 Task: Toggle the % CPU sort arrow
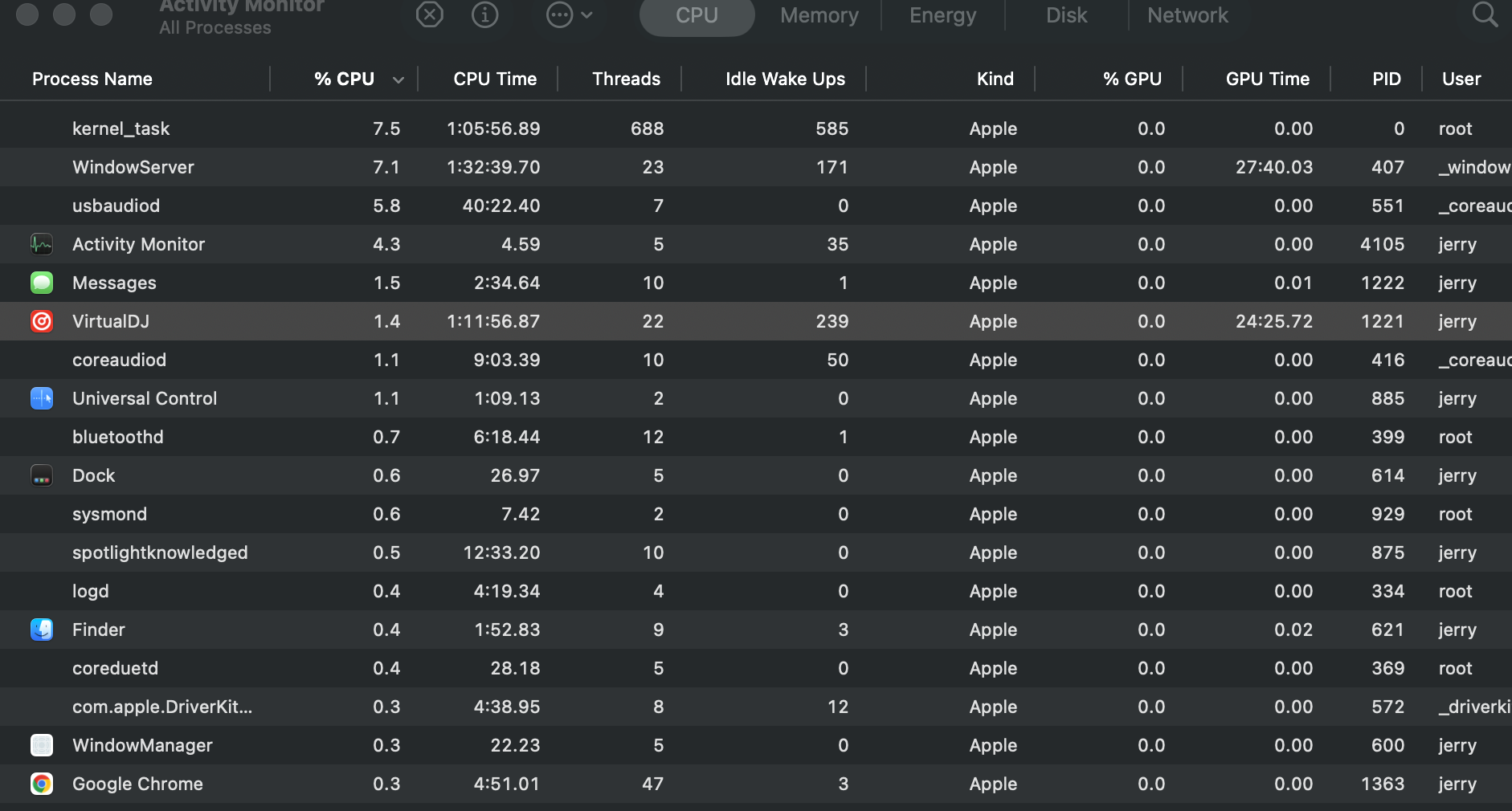click(x=398, y=79)
